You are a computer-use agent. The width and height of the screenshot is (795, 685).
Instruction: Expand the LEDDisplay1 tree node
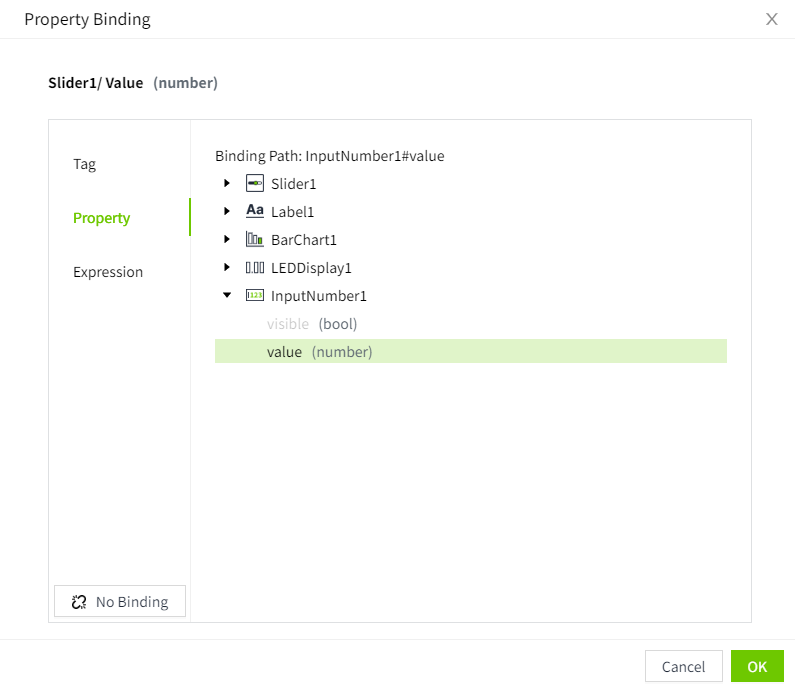click(x=227, y=268)
